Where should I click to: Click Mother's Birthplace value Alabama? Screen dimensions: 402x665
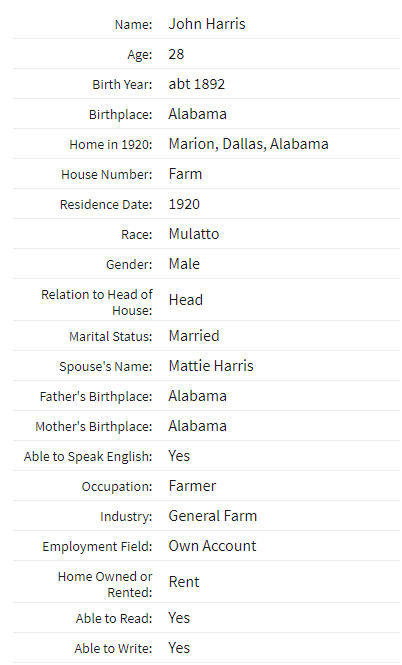pos(198,426)
